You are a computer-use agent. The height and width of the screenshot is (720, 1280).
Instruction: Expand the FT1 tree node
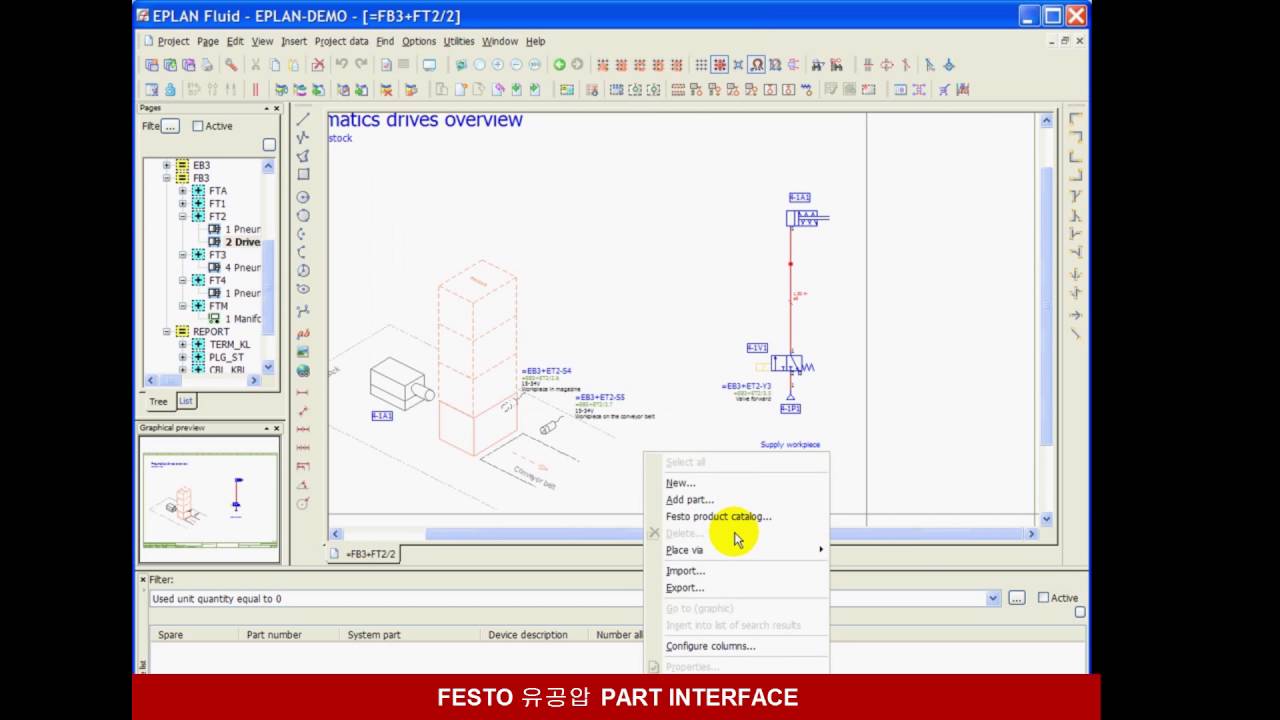[183, 204]
